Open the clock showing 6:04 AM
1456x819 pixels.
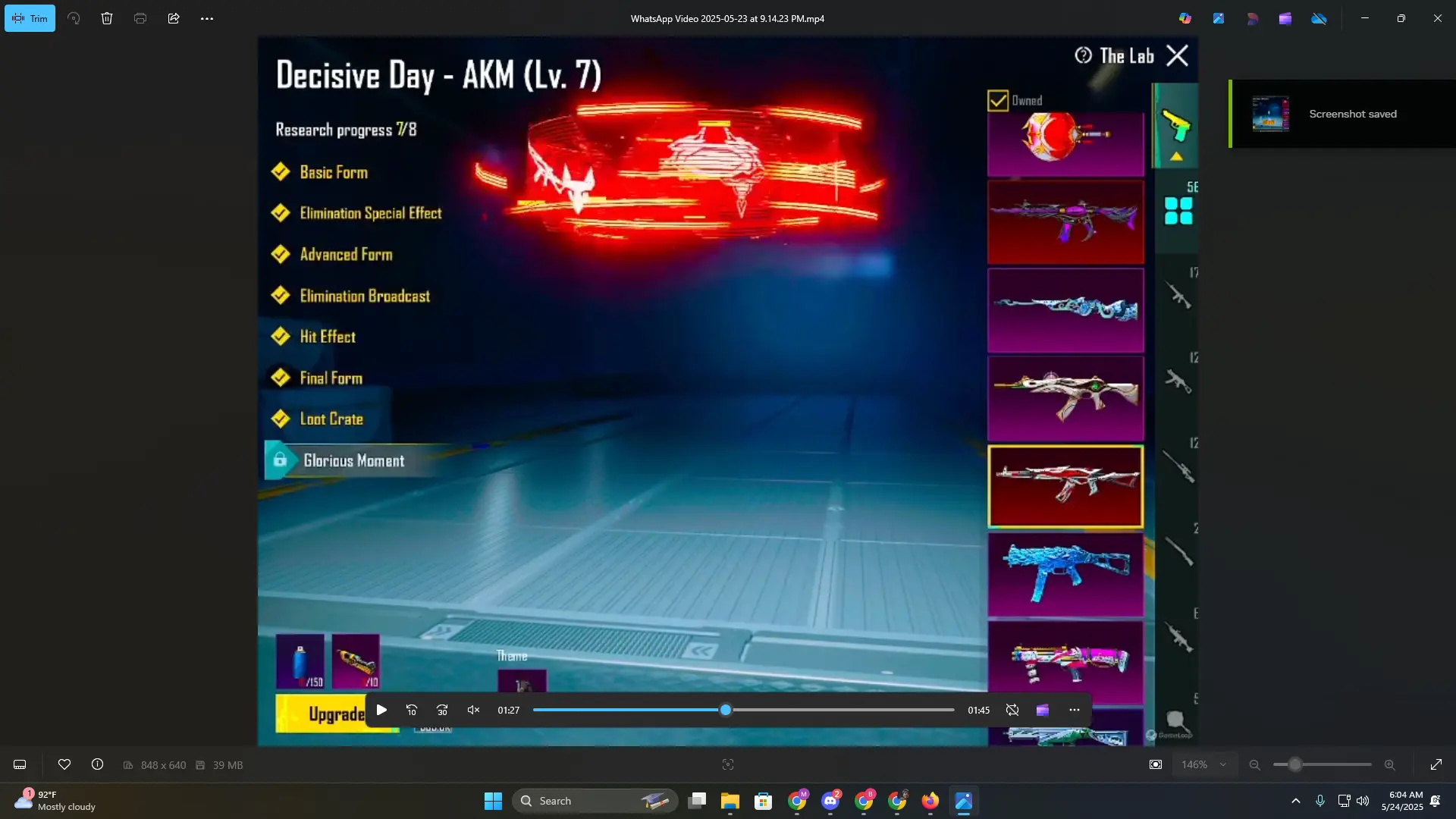tap(1401, 801)
